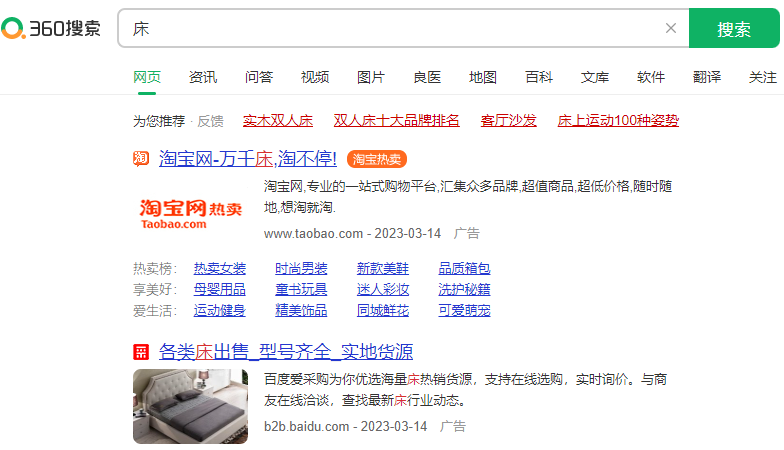The width and height of the screenshot is (784, 450).
Task: Select the 网页 tab
Action: tap(147, 77)
